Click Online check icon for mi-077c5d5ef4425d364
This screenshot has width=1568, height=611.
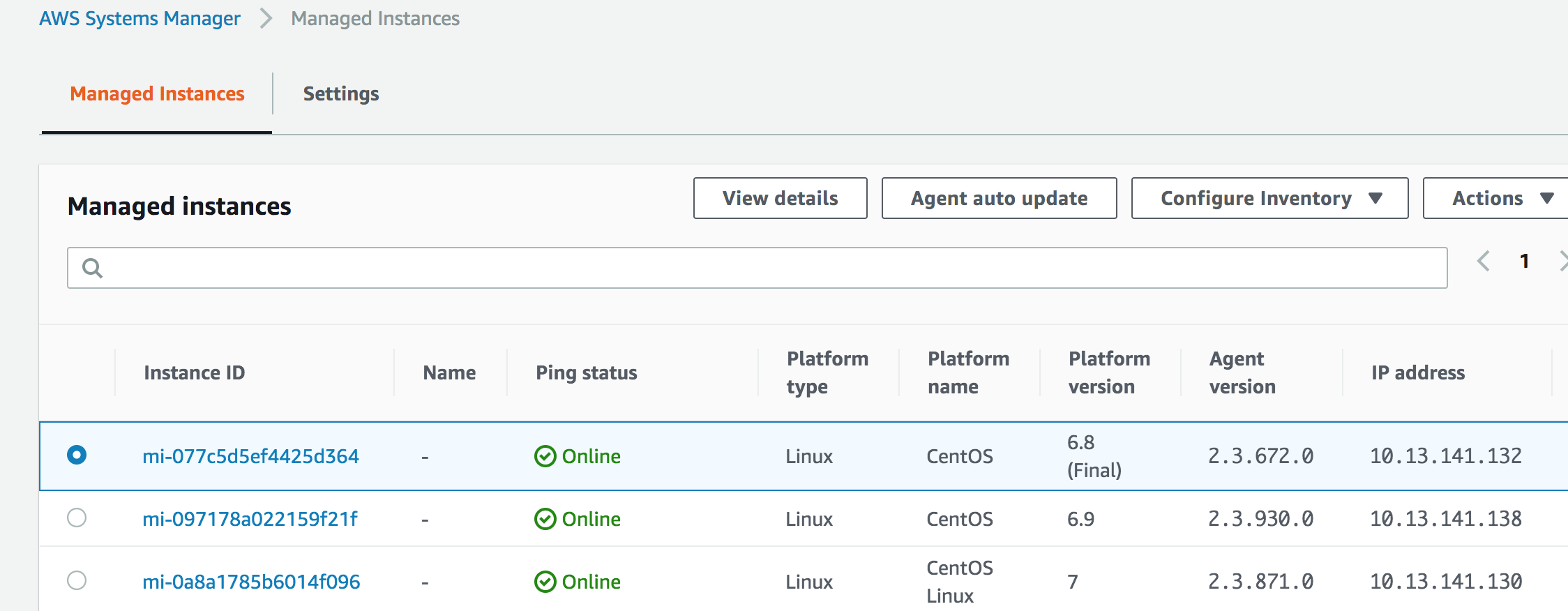pyautogui.click(x=545, y=456)
